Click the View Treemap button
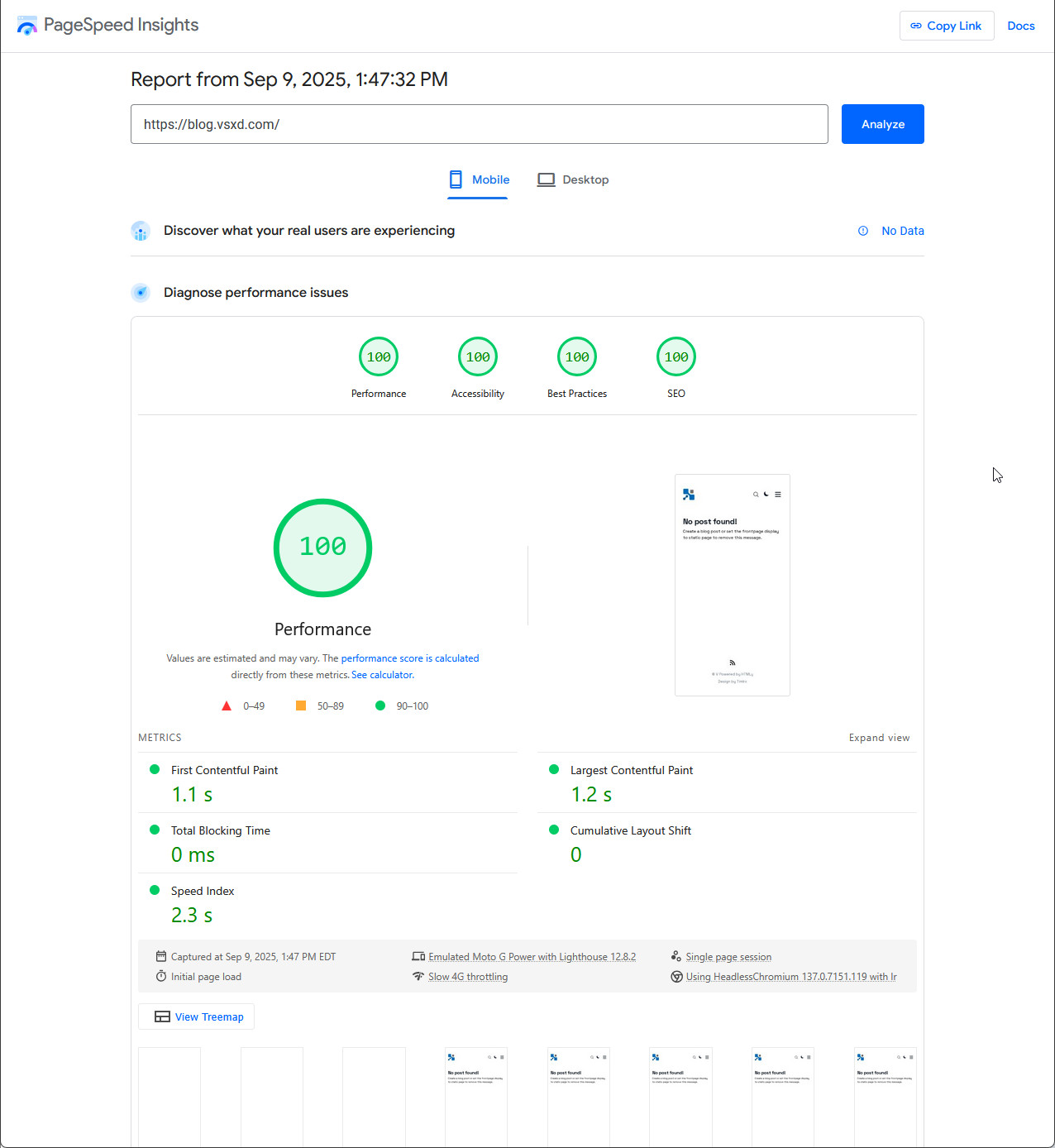Screen dimensions: 1055x1148 tap(196, 1016)
